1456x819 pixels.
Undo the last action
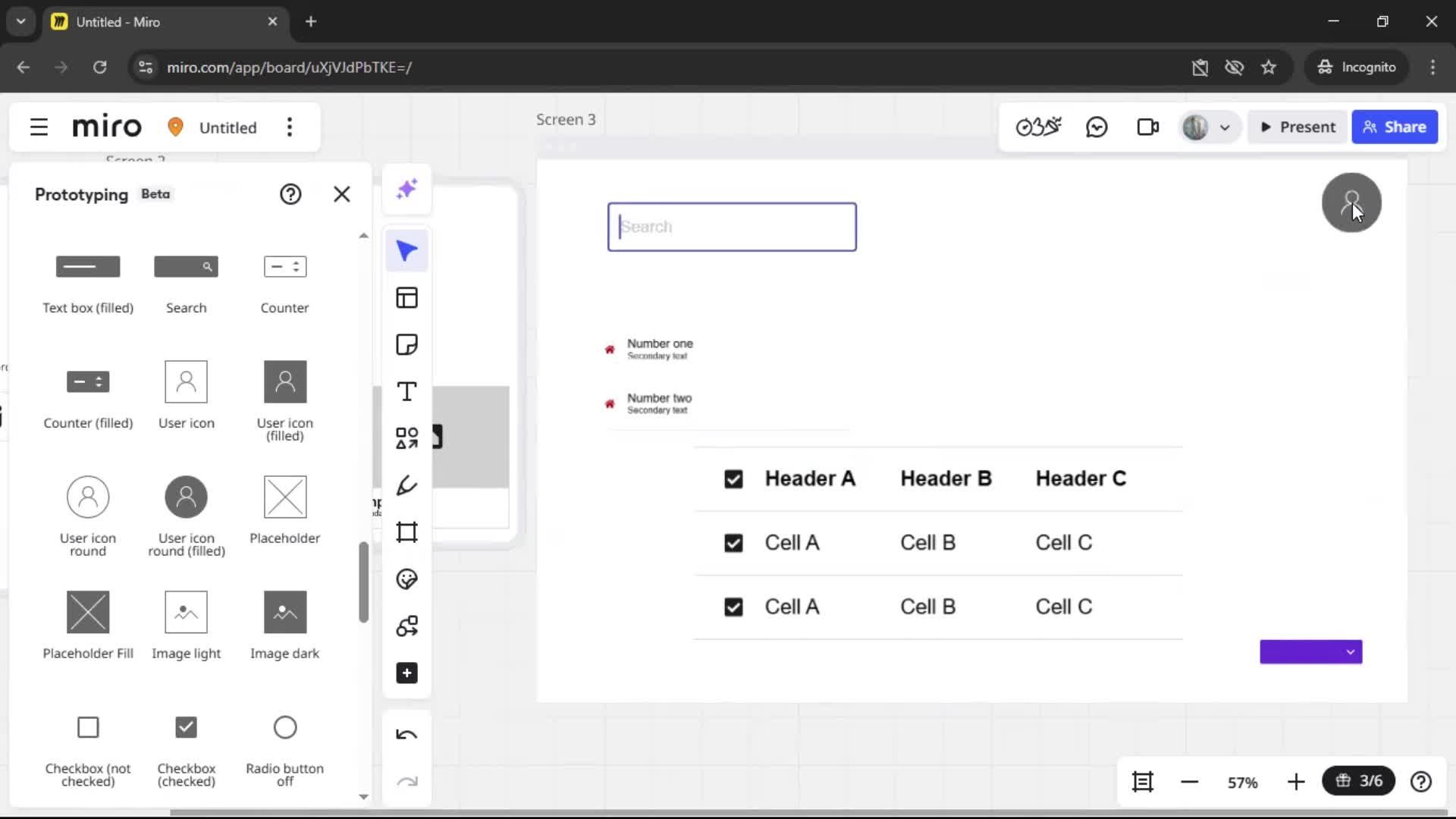(x=407, y=735)
